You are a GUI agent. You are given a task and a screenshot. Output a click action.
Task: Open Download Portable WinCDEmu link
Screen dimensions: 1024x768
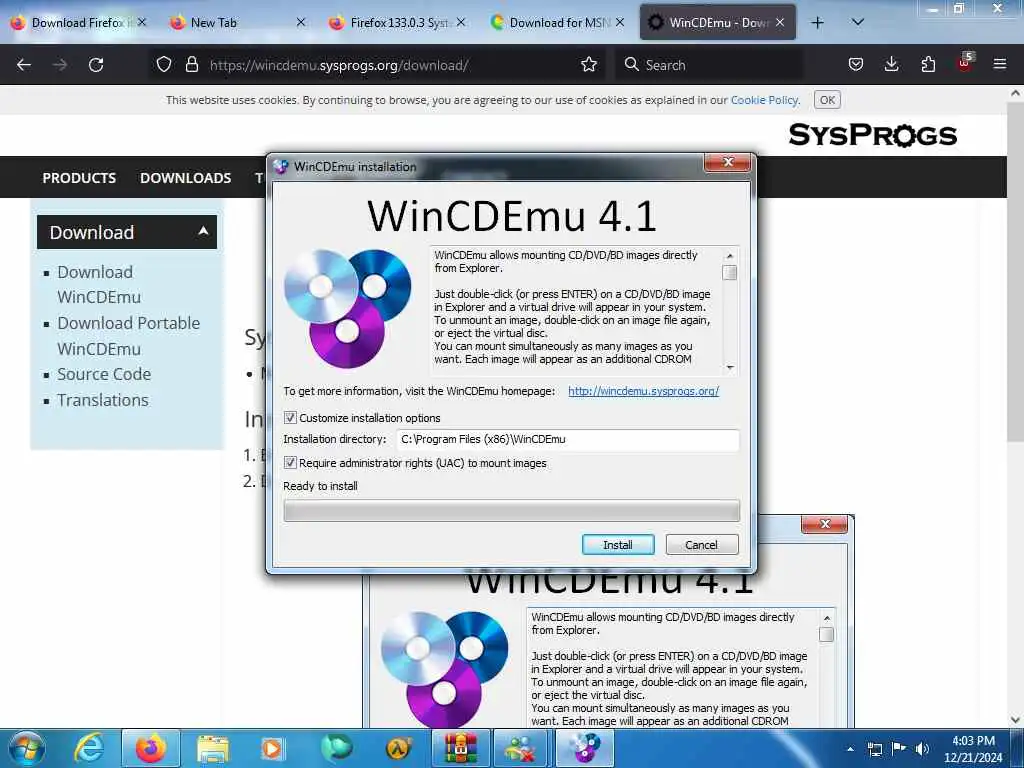click(128, 336)
